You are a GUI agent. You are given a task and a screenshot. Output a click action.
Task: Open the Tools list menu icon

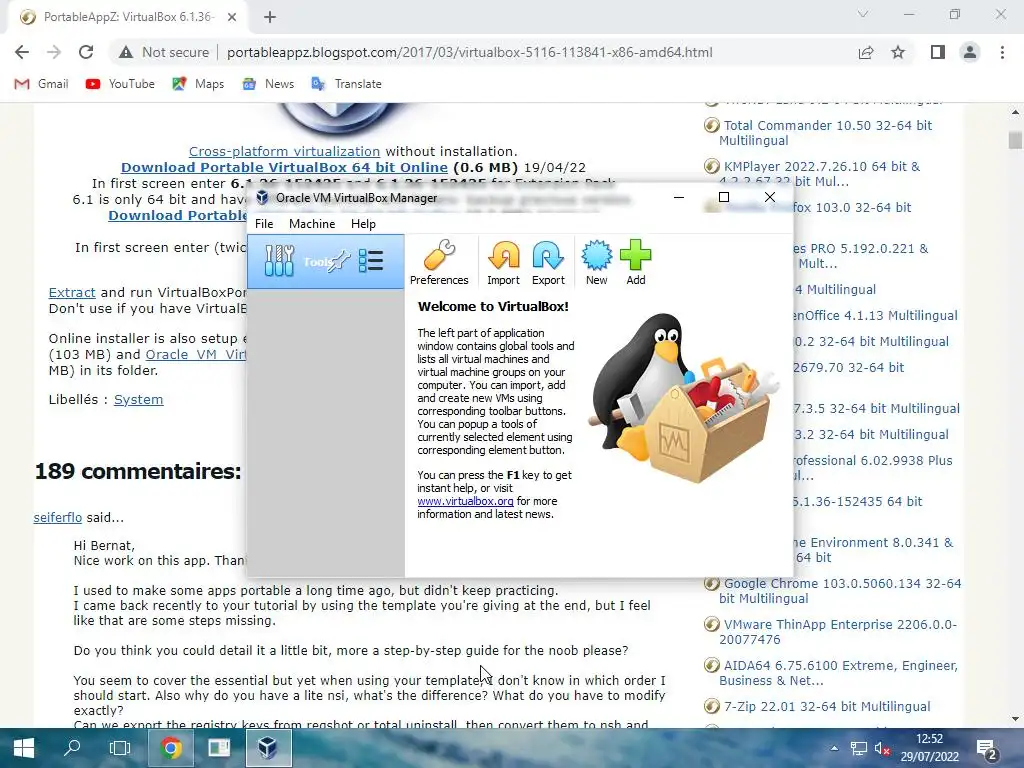click(x=371, y=261)
